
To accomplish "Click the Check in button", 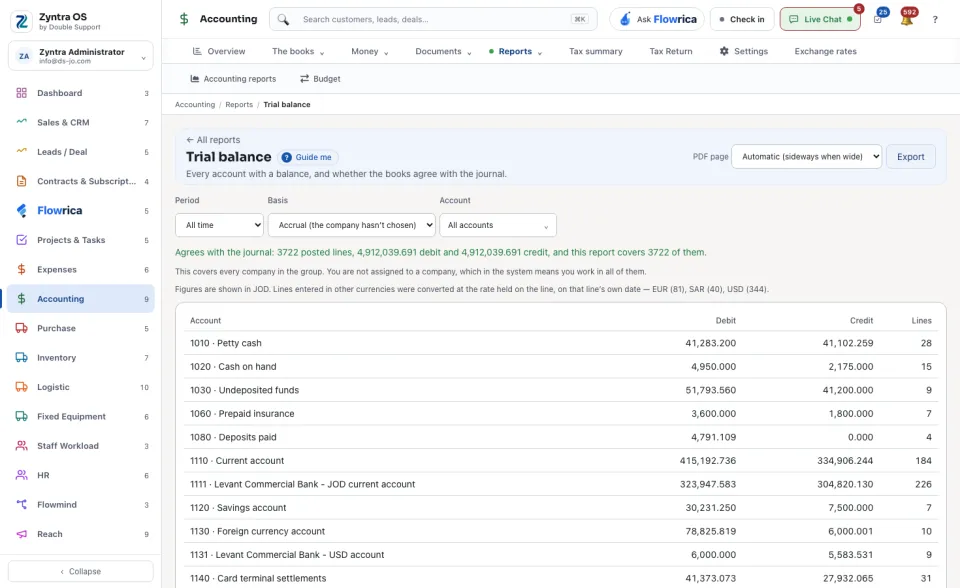I will tap(742, 20).
